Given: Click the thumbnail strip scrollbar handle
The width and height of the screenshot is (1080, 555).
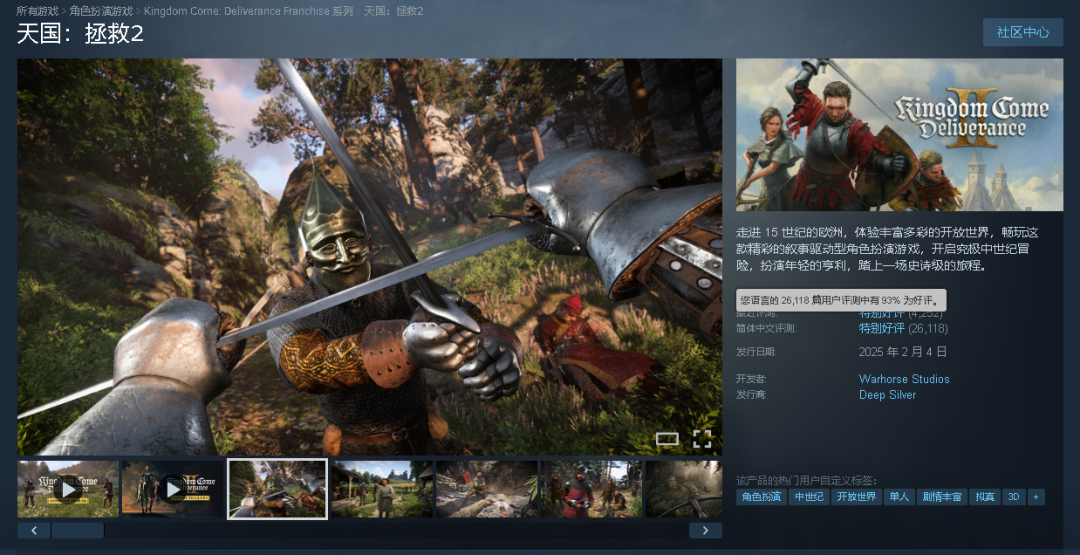Looking at the screenshot, I should (x=78, y=530).
